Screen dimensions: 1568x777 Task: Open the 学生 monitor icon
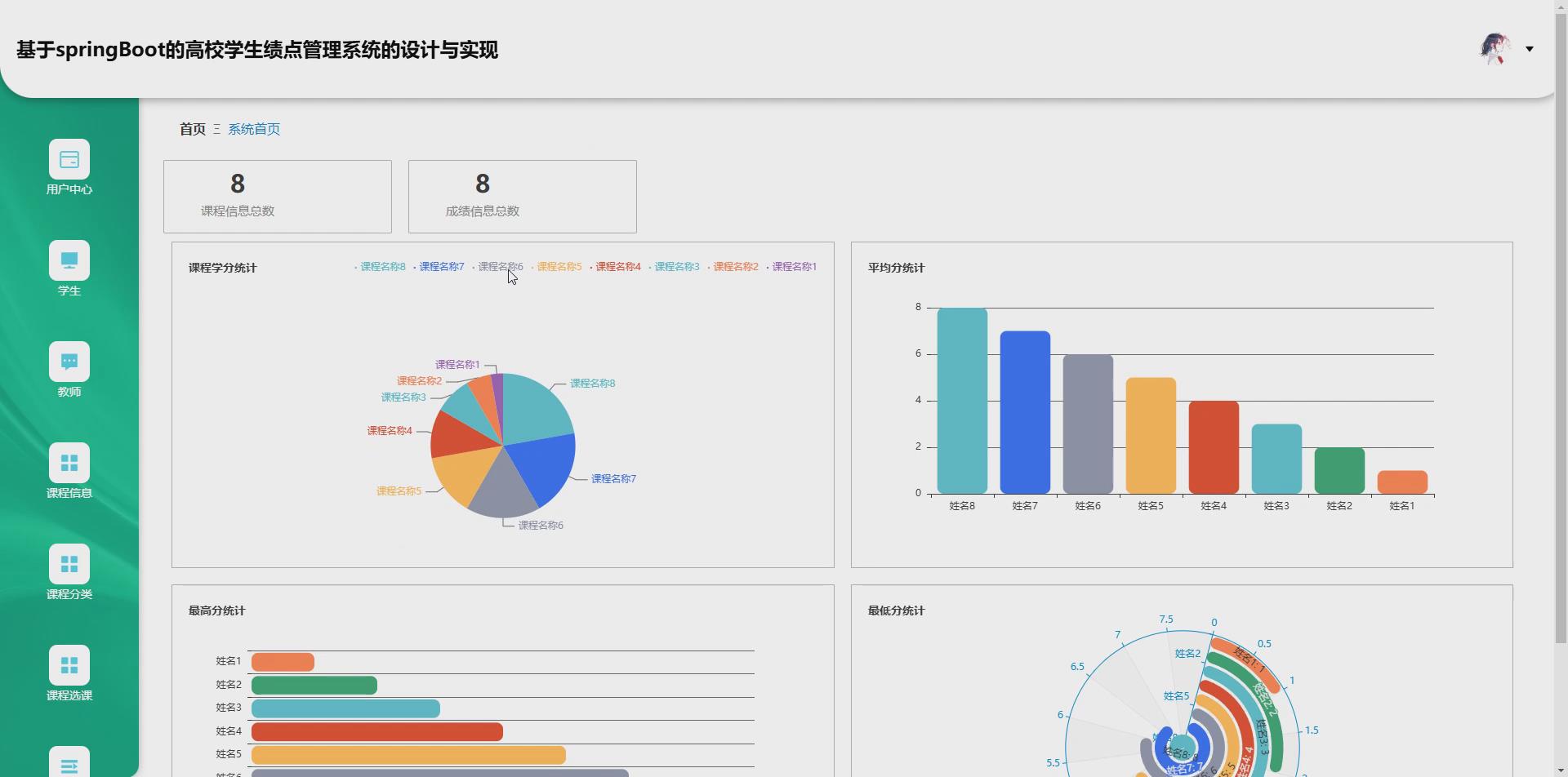(x=69, y=260)
